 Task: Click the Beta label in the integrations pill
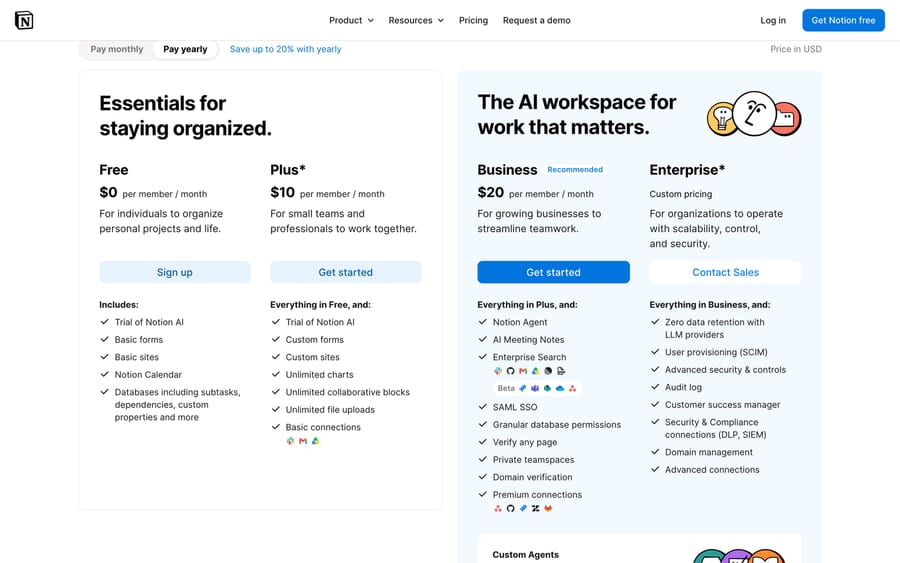click(x=506, y=389)
